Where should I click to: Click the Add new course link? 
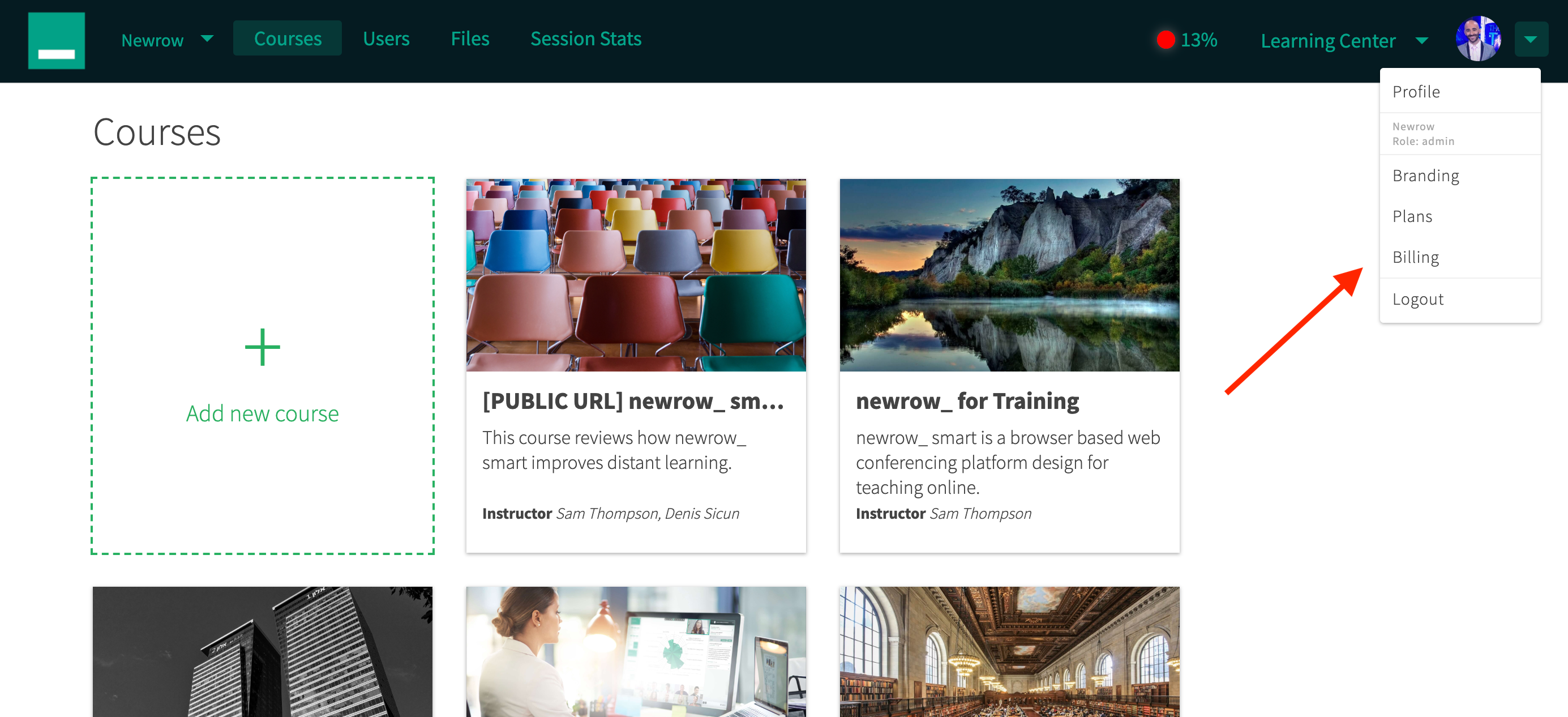click(262, 413)
